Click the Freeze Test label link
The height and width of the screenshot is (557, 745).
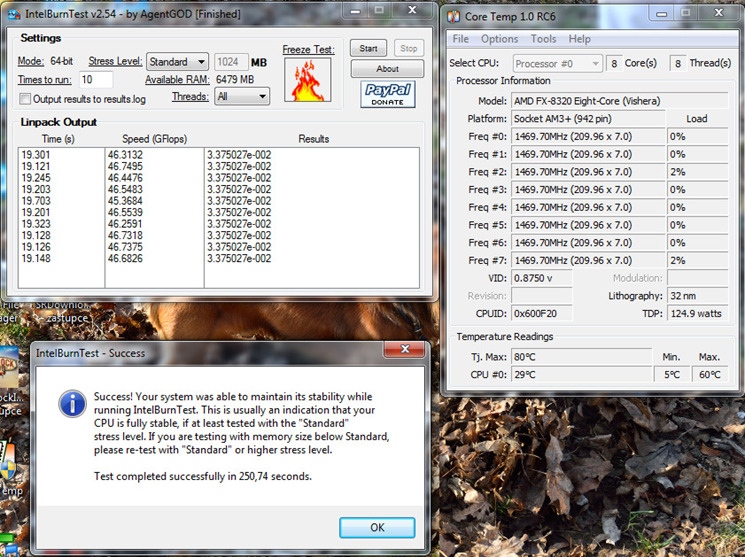[308, 49]
